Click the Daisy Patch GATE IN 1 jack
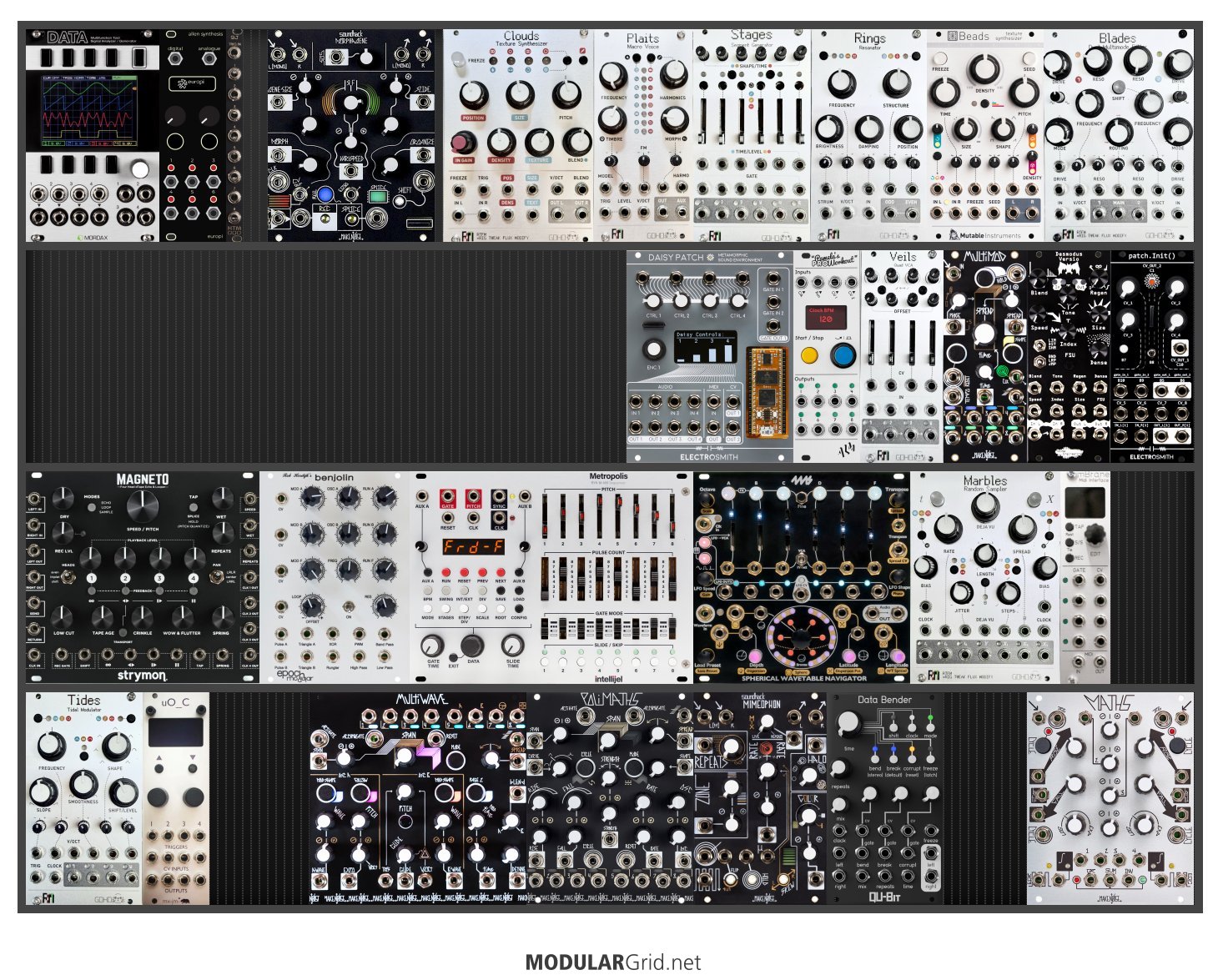Image resolution: width=1228 pixels, height=980 pixels. click(774, 277)
